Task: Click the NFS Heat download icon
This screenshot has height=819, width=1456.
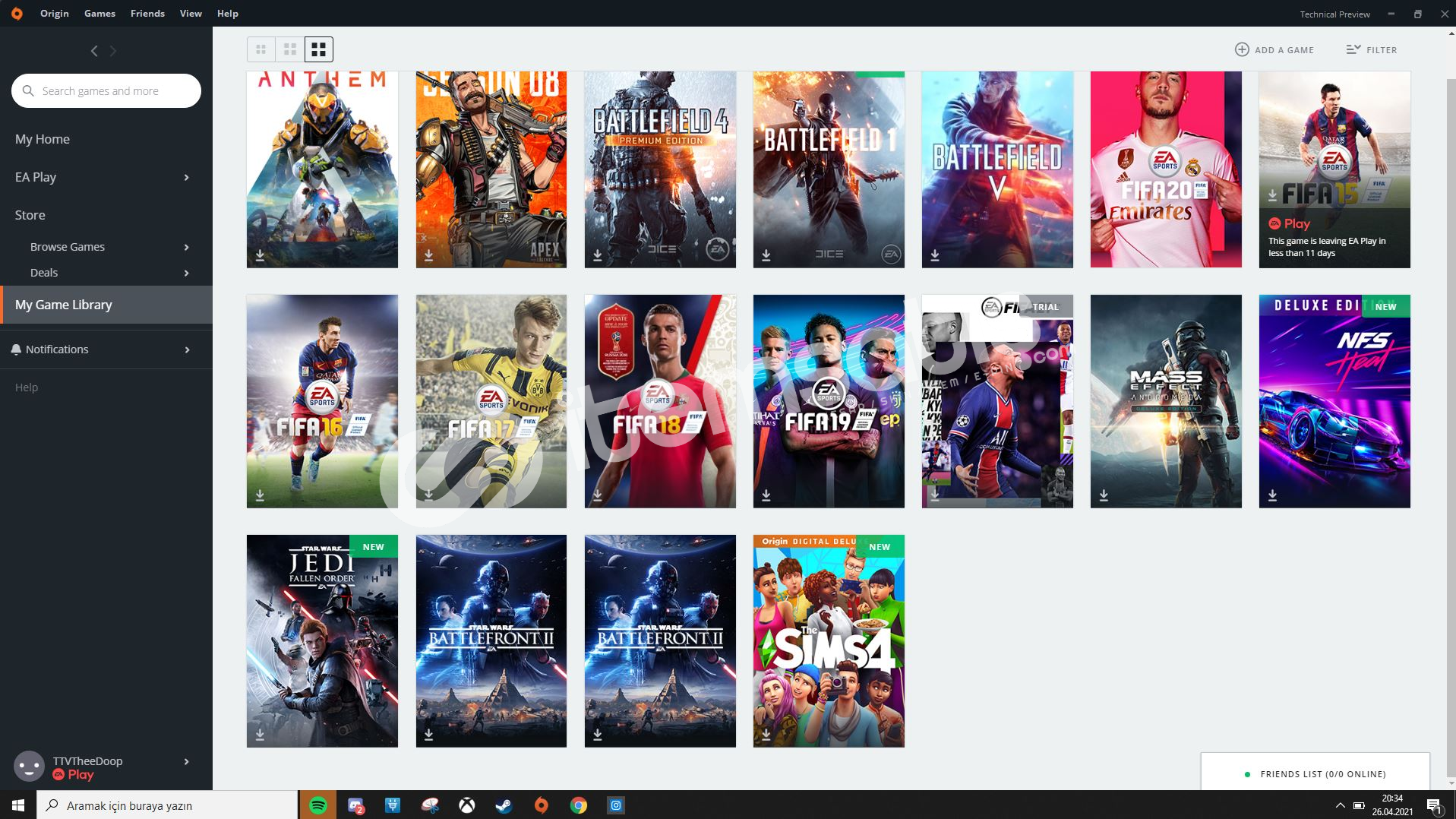Action: tap(1272, 495)
